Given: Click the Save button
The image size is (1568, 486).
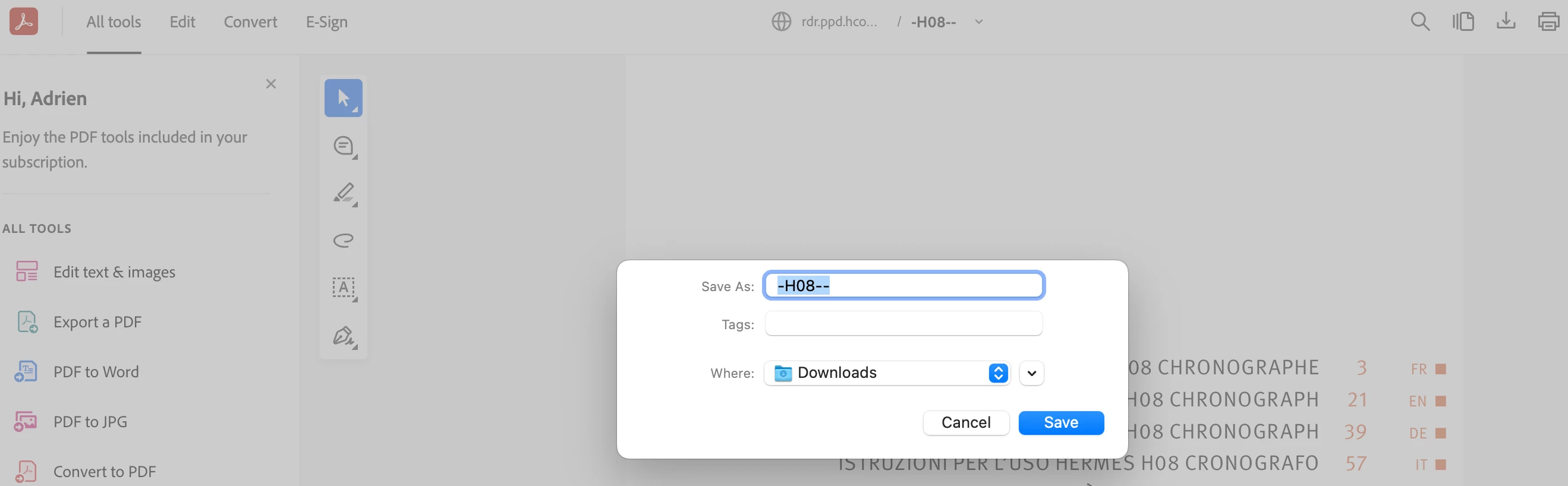Looking at the screenshot, I should (1061, 423).
